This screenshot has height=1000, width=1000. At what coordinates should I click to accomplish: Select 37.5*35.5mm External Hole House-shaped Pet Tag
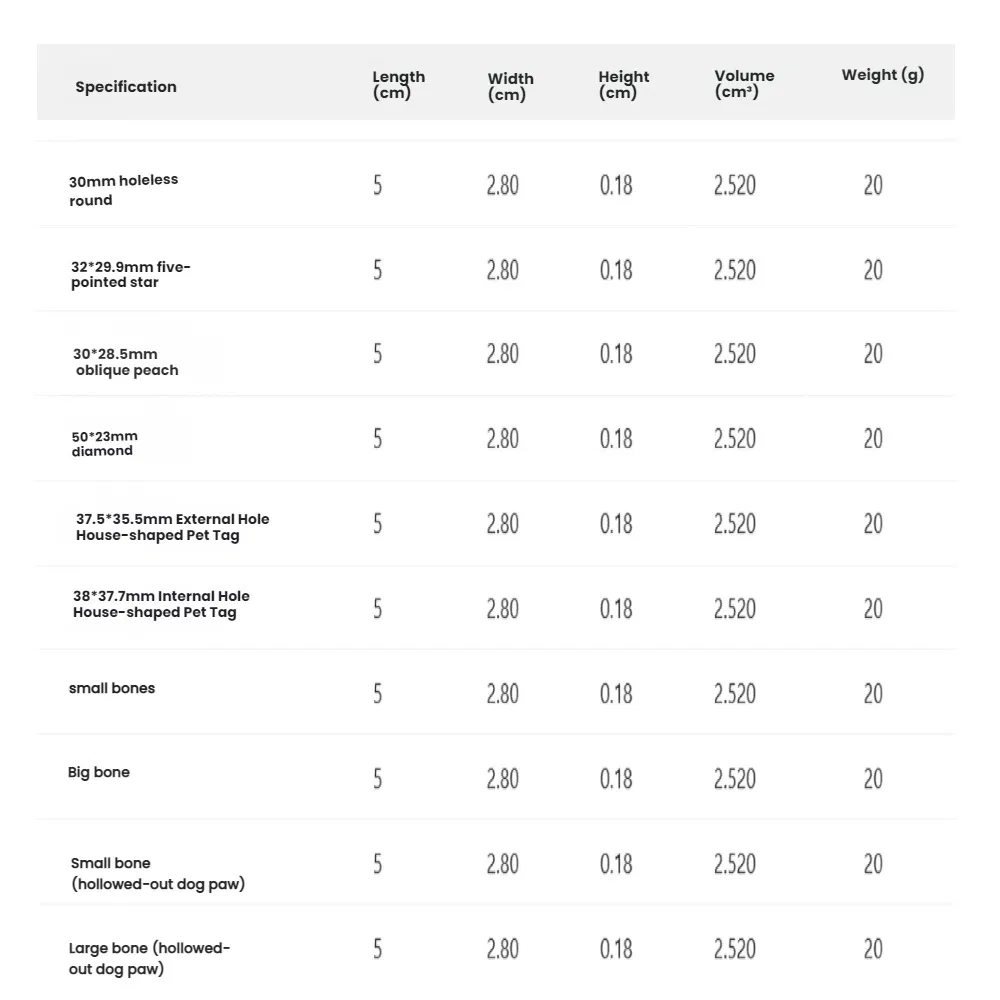[172, 527]
